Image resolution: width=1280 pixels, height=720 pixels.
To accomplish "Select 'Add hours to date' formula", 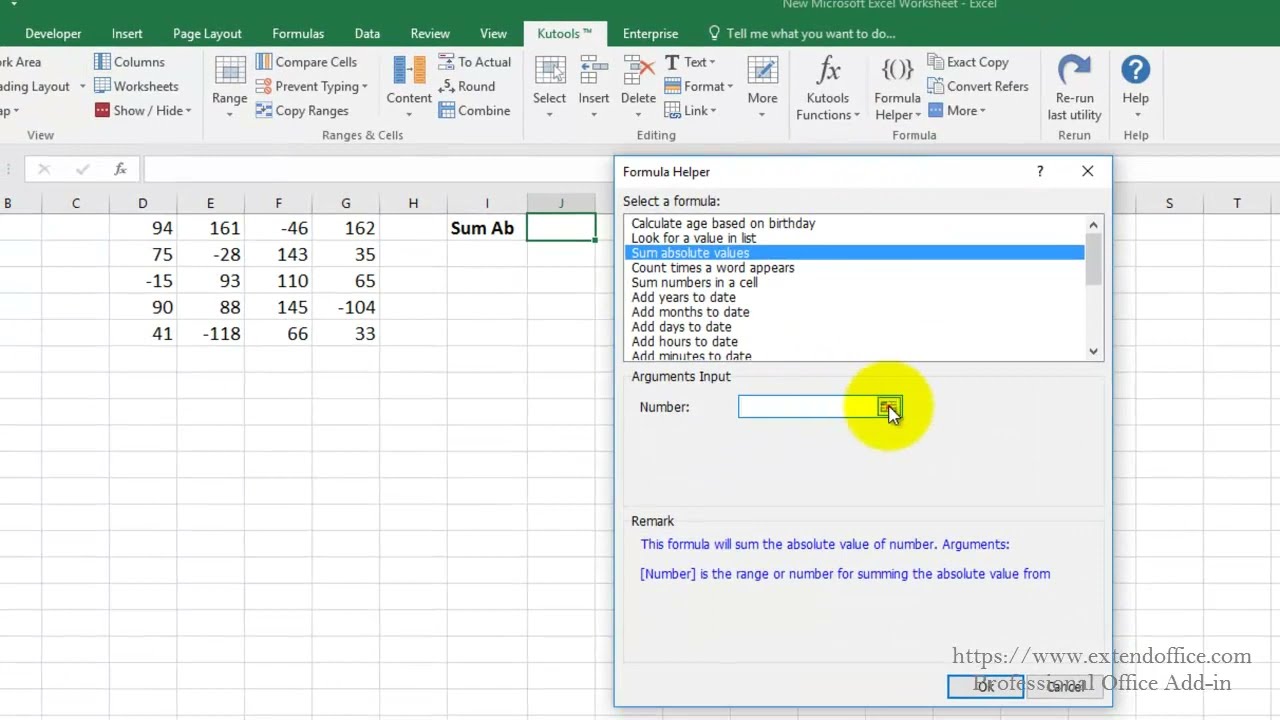I will tap(684, 341).
